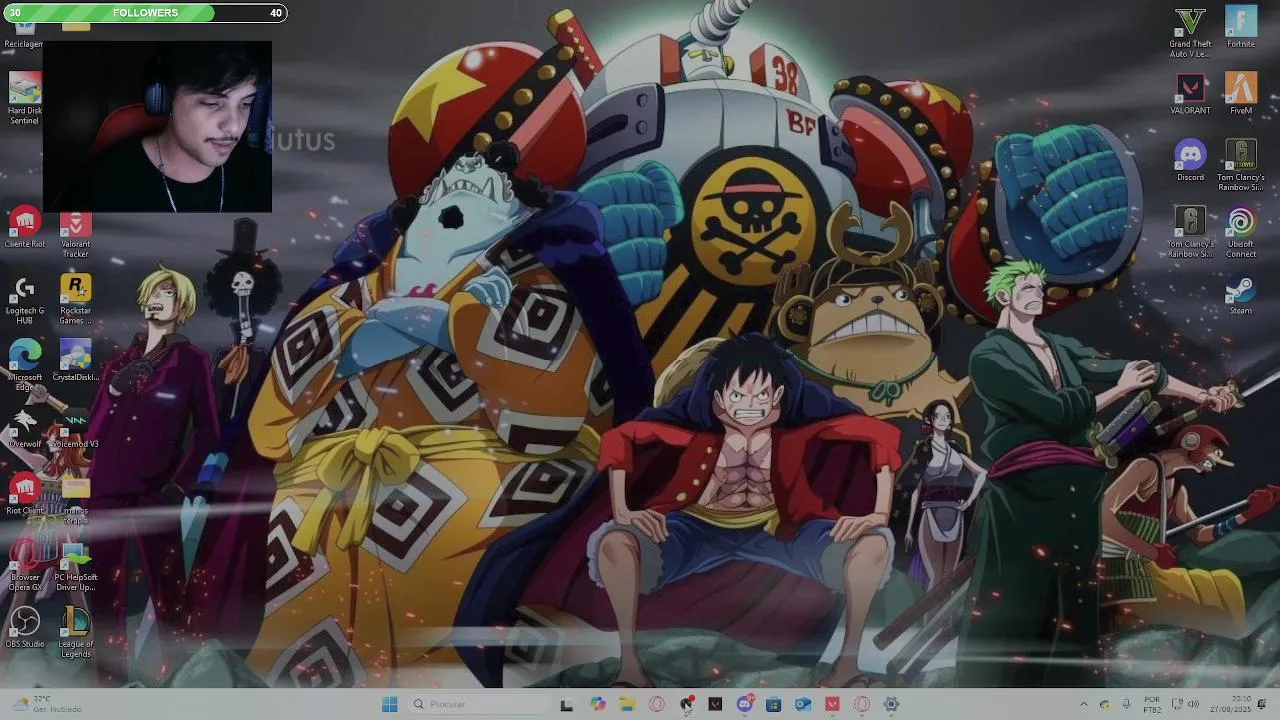Click the webcam overlay thumbnail

(x=157, y=127)
